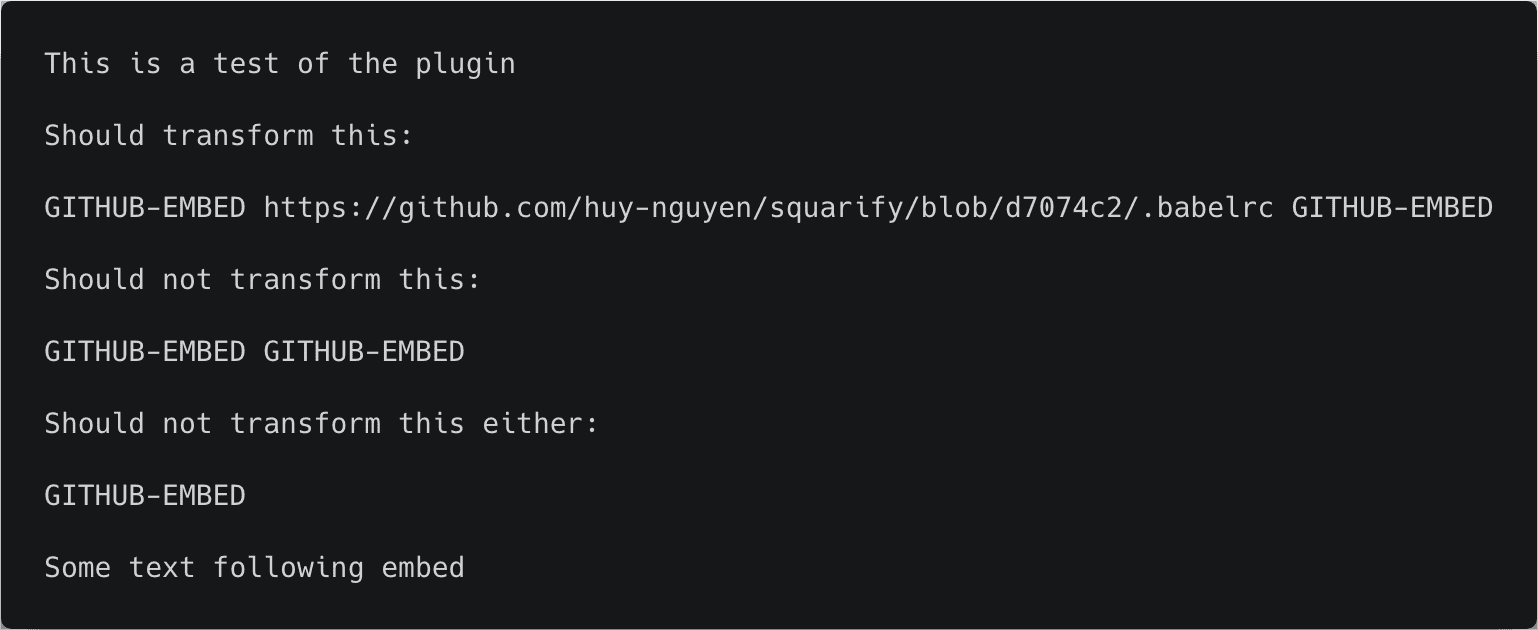Click the left GITHUB-EMBED in the doubled line
Screen dimensions: 1538x630
tap(145, 352)
